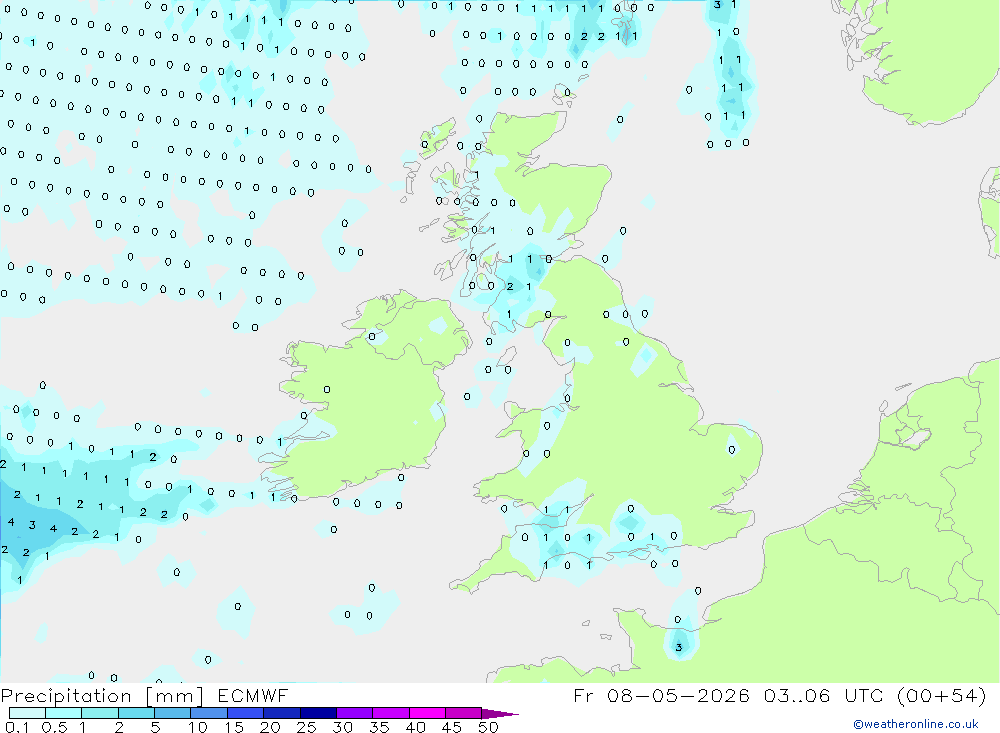Click the violet legend swatch between 30 and 35
Screen dimensions: 1000x733
point(354,713)
